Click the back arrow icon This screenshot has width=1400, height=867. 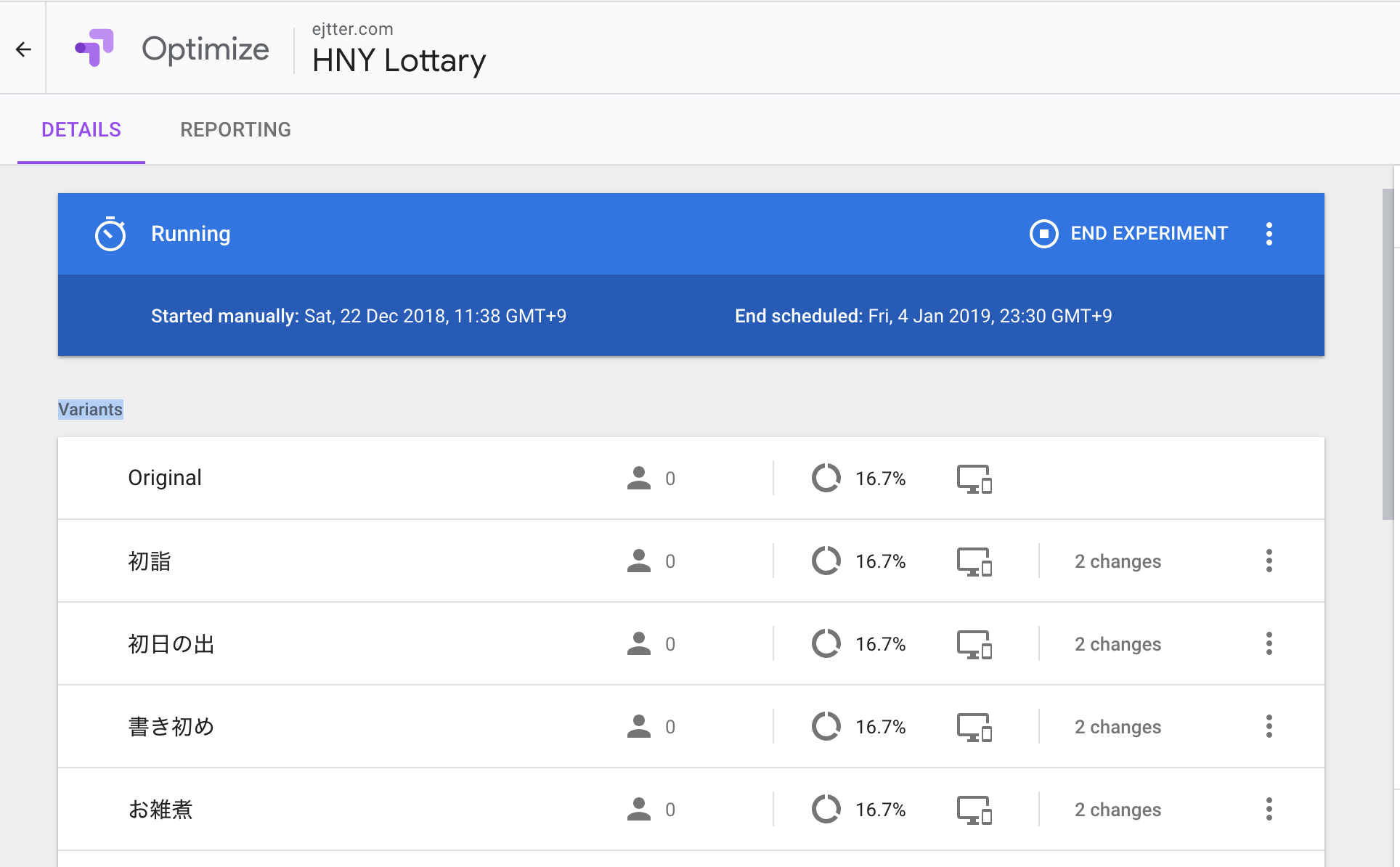point(23,49)
